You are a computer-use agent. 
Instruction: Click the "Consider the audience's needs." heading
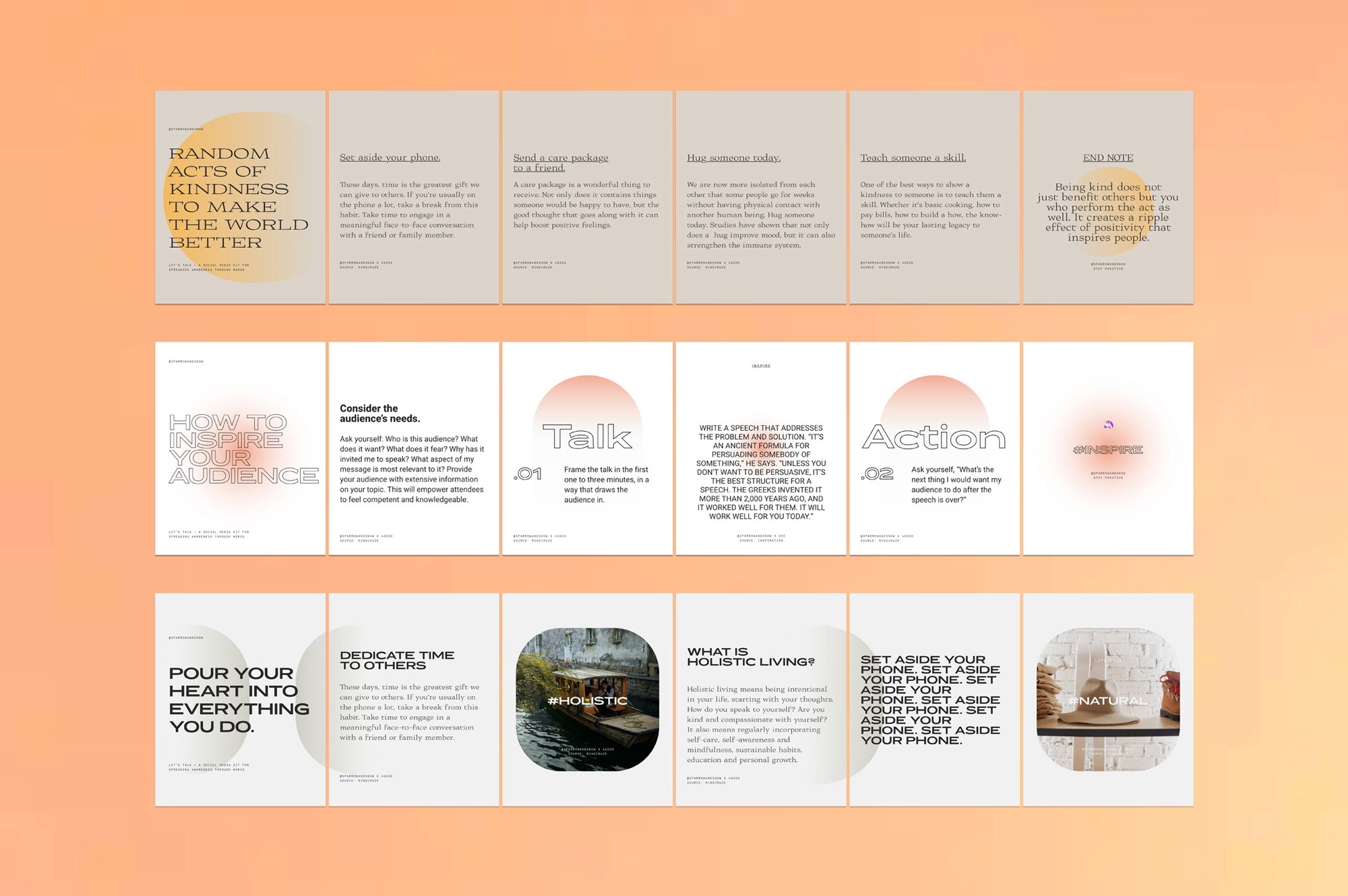coord(379,414)
